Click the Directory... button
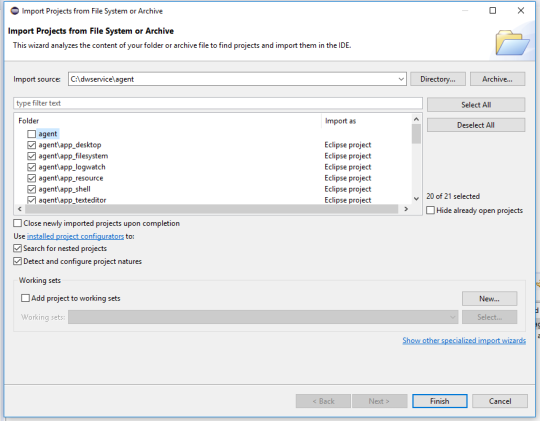This screenshot has width=540, height=421. point(438,79)
